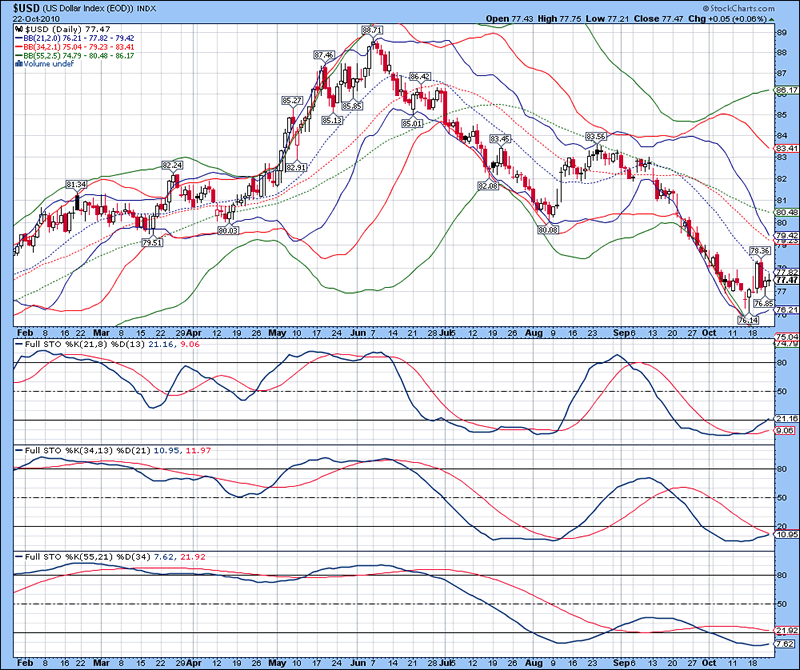The height and width of the screenshot is (670, 800).
Task: Click the $USD chart title symbol
Action: coord(29,6)
